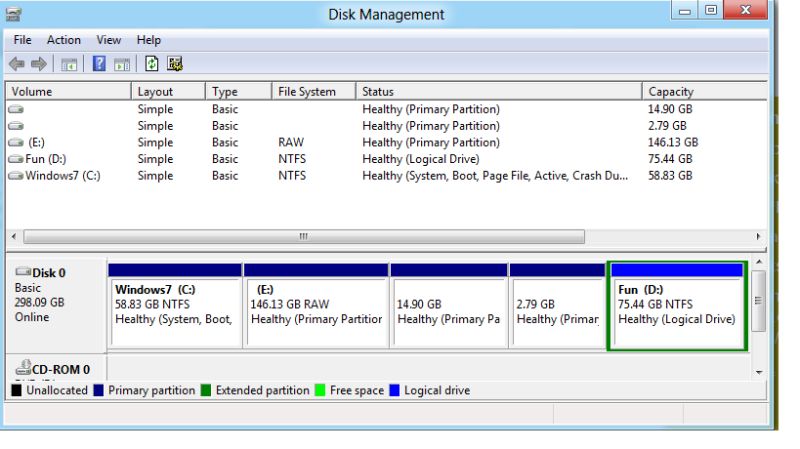Viewport: 800px width, 449px height.
Task: Sort by the Status column header
Action: (x=498, y=91)
